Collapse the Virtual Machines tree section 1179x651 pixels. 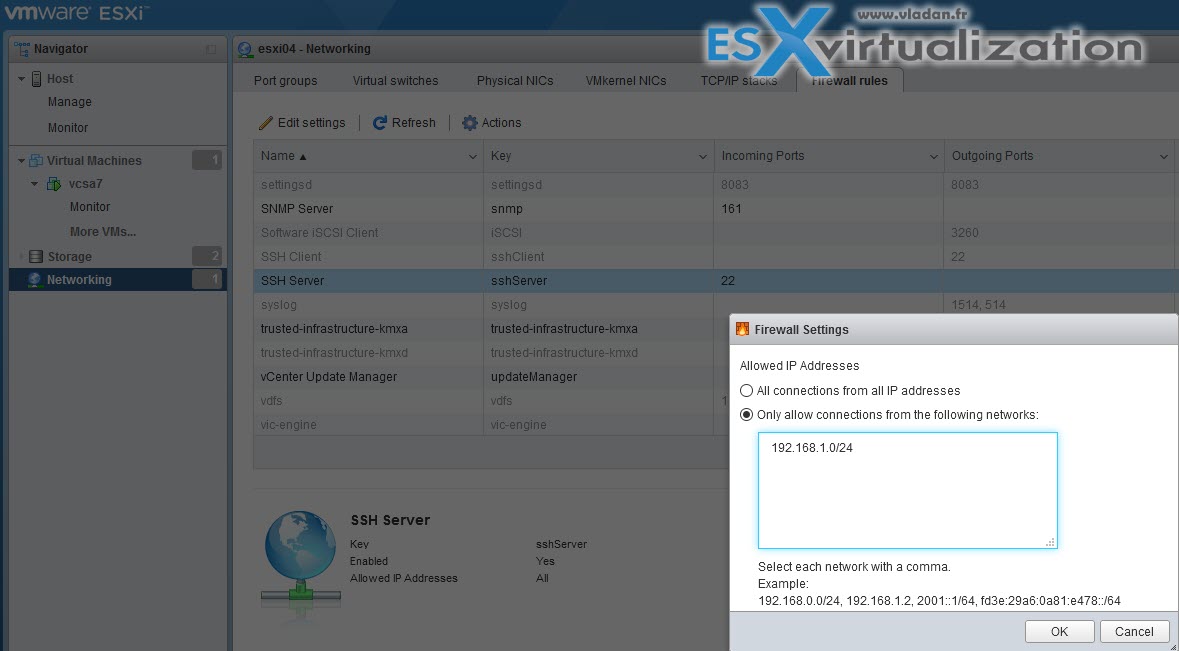[19, 160]
